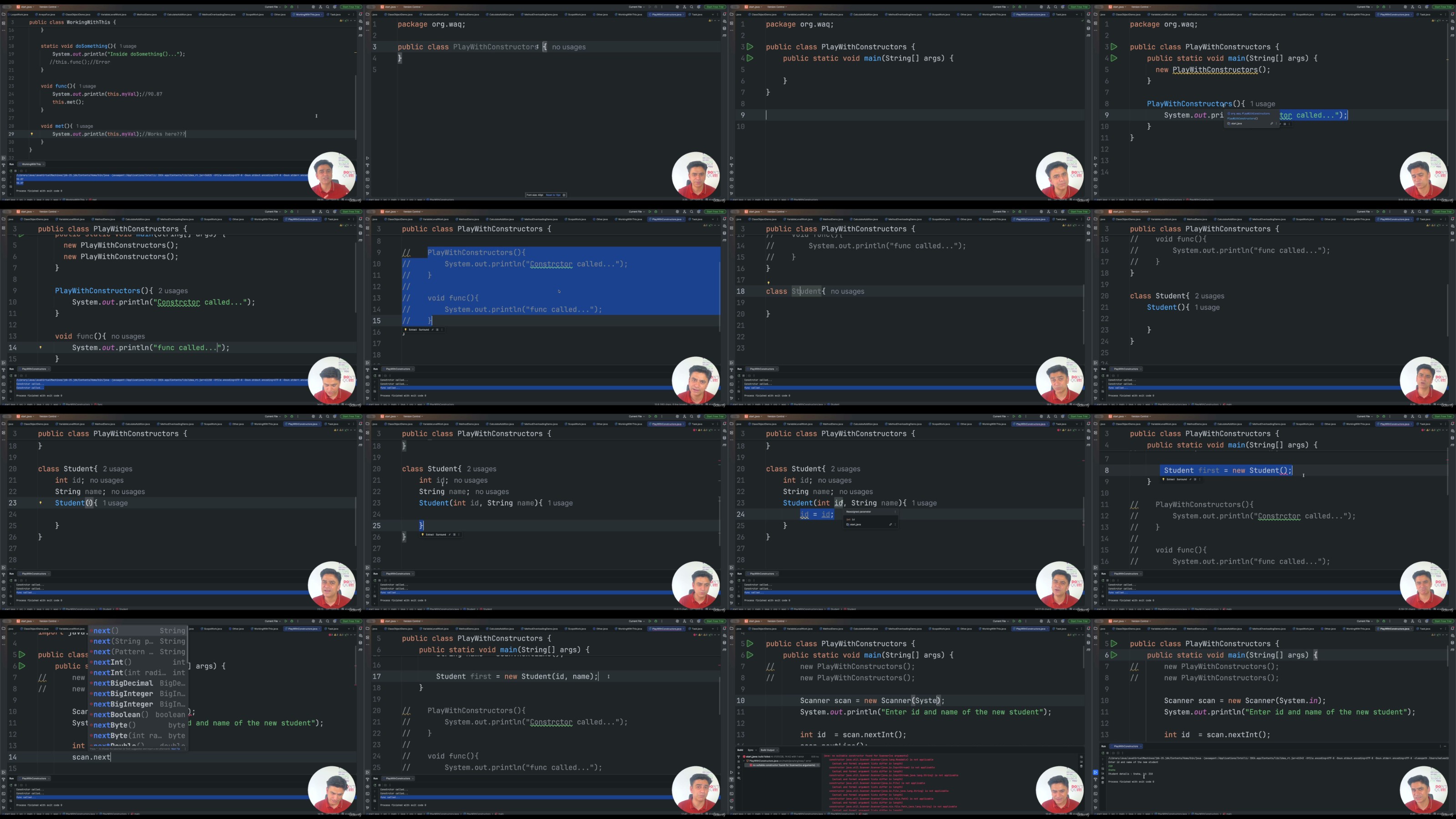Screen dimensions: 1456x819
Task: Switch to Build Output tab
Action: [x=768, y=751]
